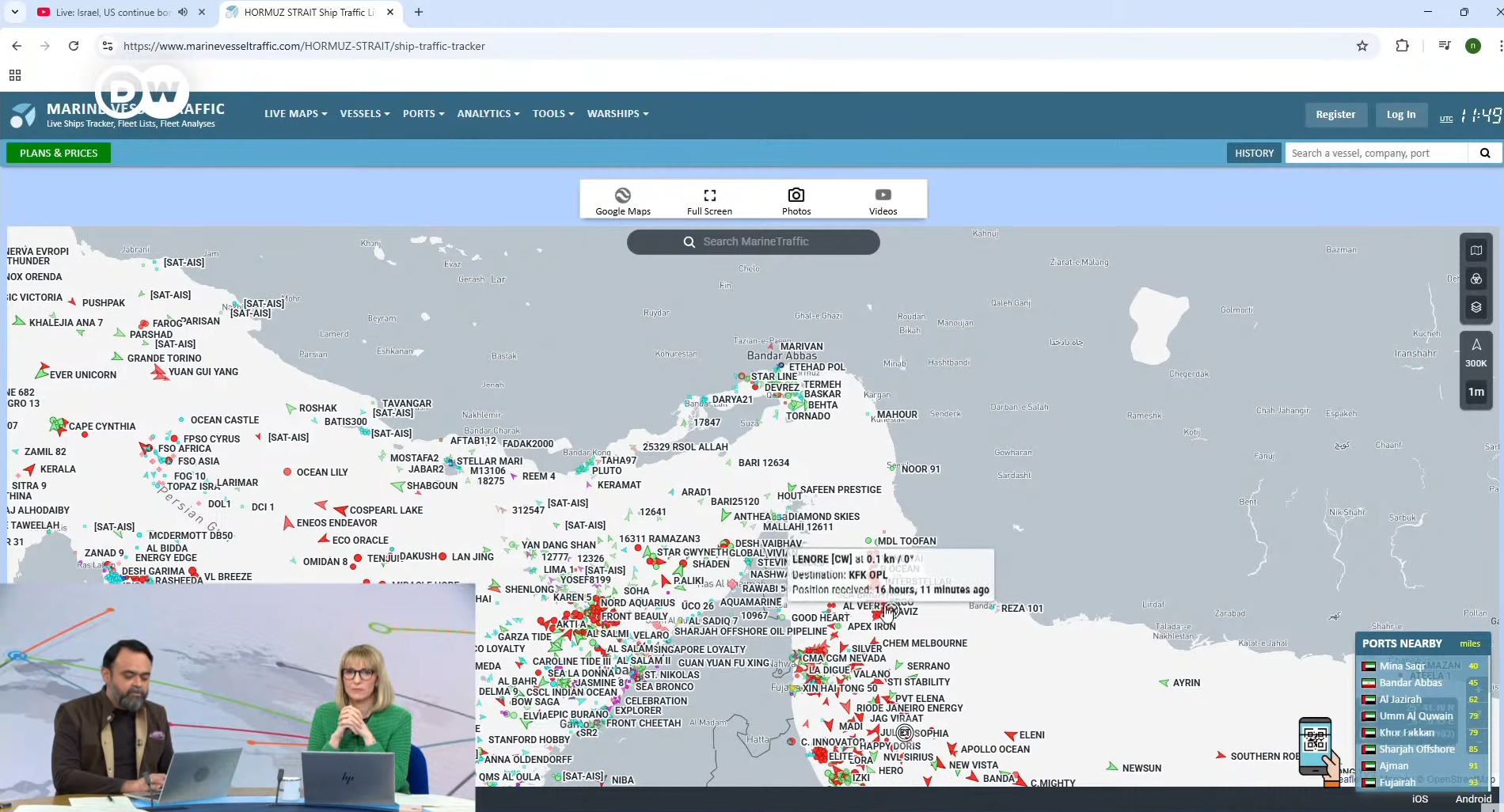Click the iOS app link
Screen dimensions: 1504x812
click(x=1420, y=799)
